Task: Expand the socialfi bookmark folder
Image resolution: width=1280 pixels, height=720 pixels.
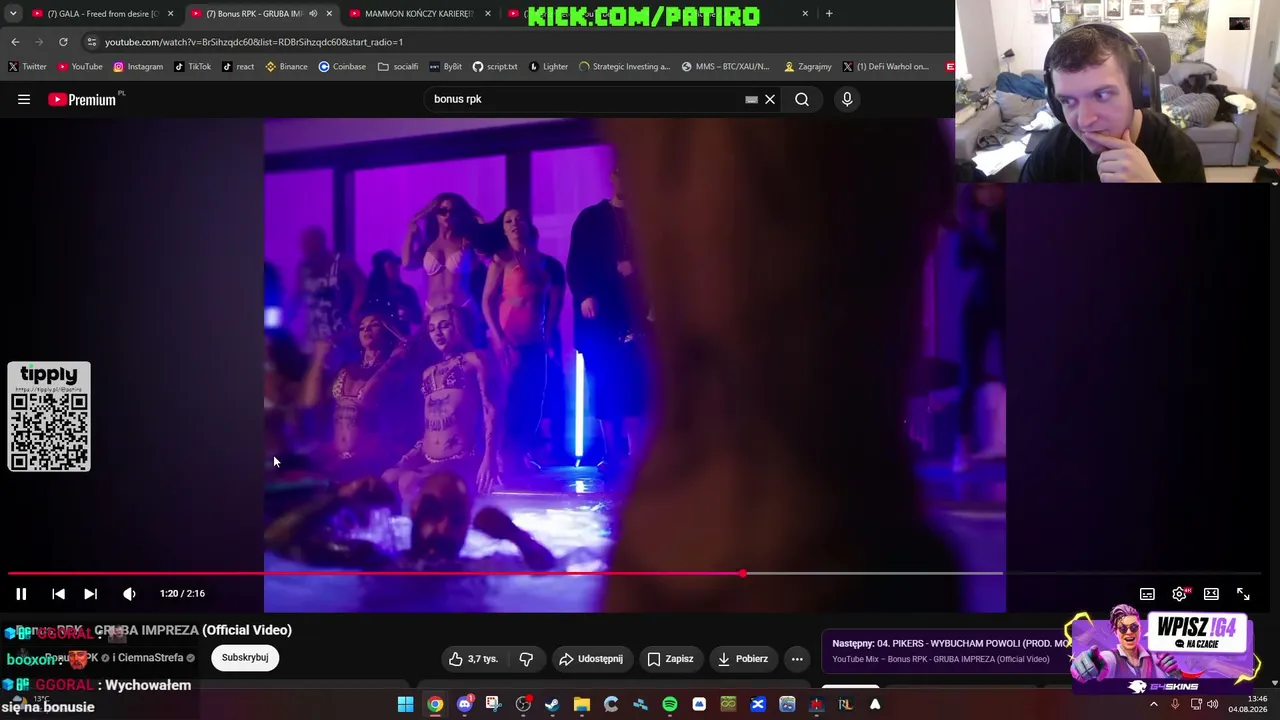Action: point(398,67)
